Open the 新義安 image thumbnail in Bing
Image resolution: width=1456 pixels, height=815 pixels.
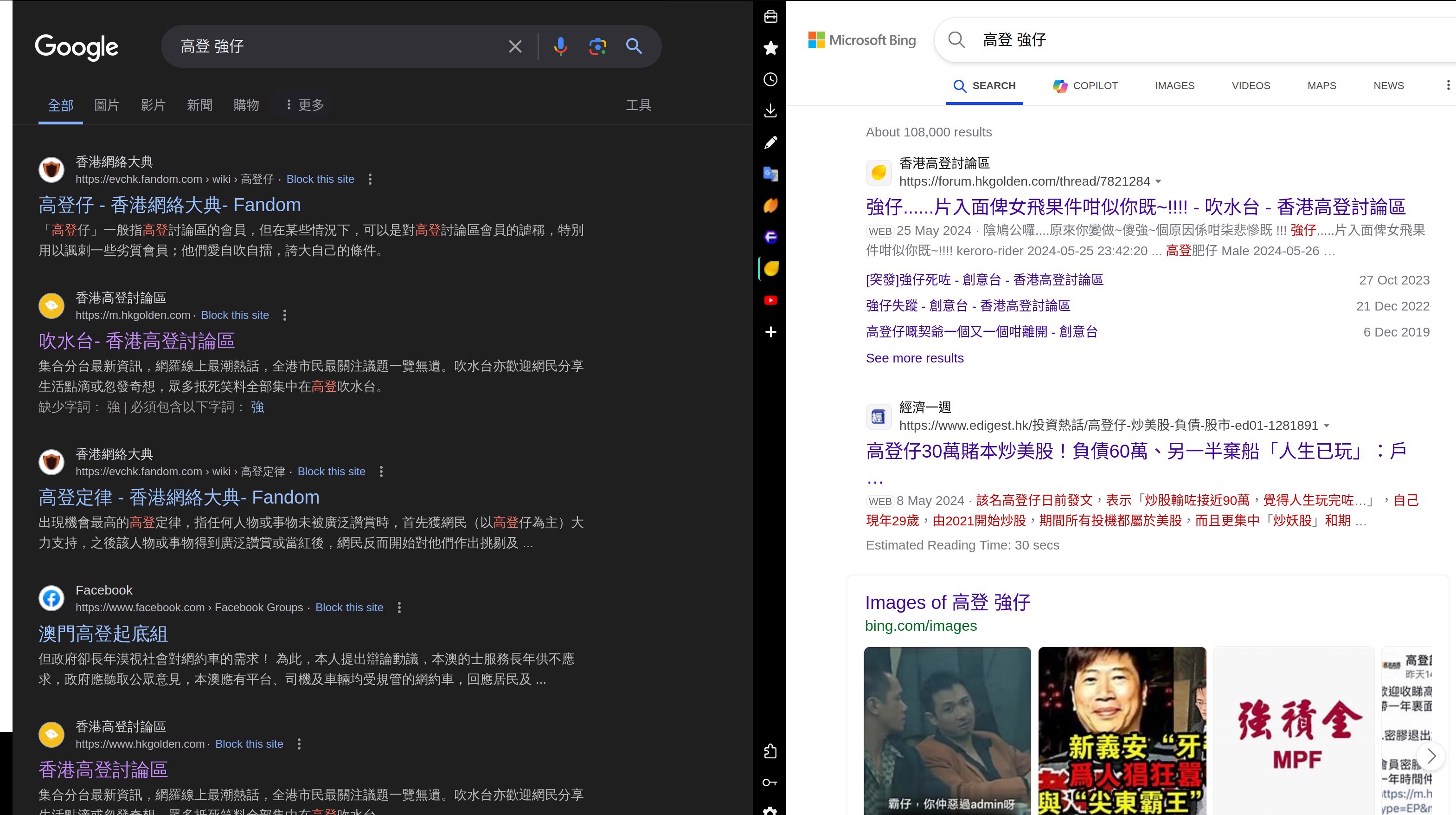pyautogui.click(x=1122, y=731)
